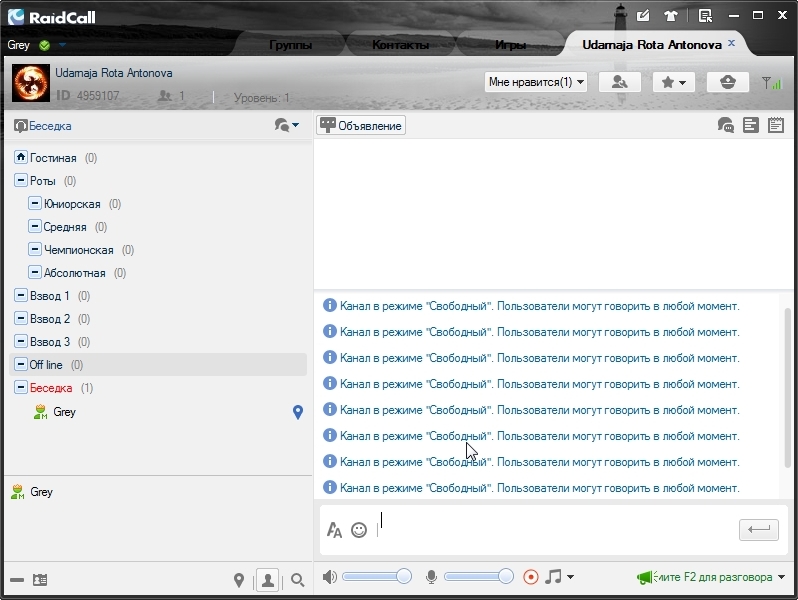Open the font formatting icon in chat input

click(334, 530)
